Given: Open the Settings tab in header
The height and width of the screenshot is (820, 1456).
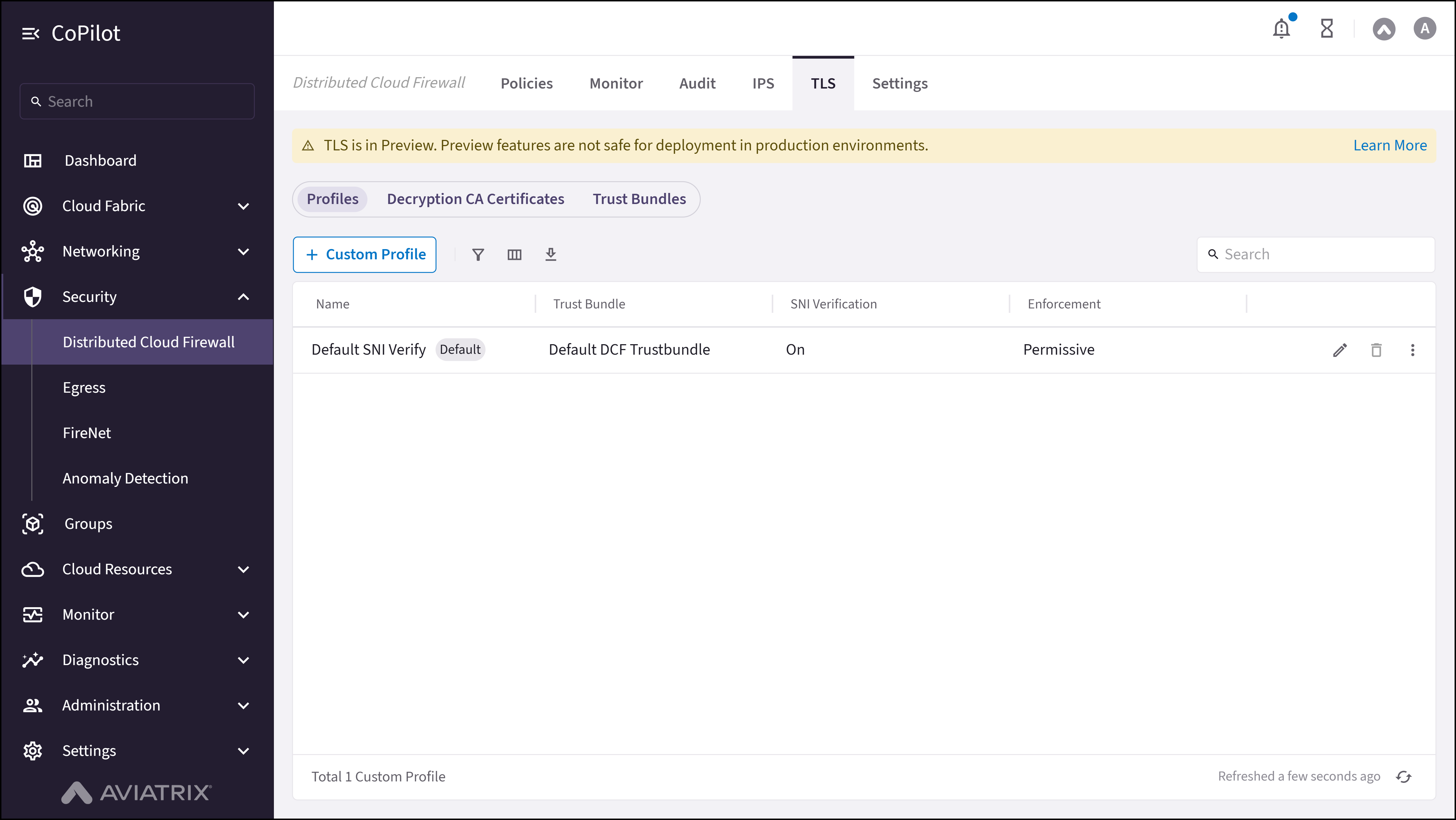Looking at the screenshot, I should pos(900,84).
